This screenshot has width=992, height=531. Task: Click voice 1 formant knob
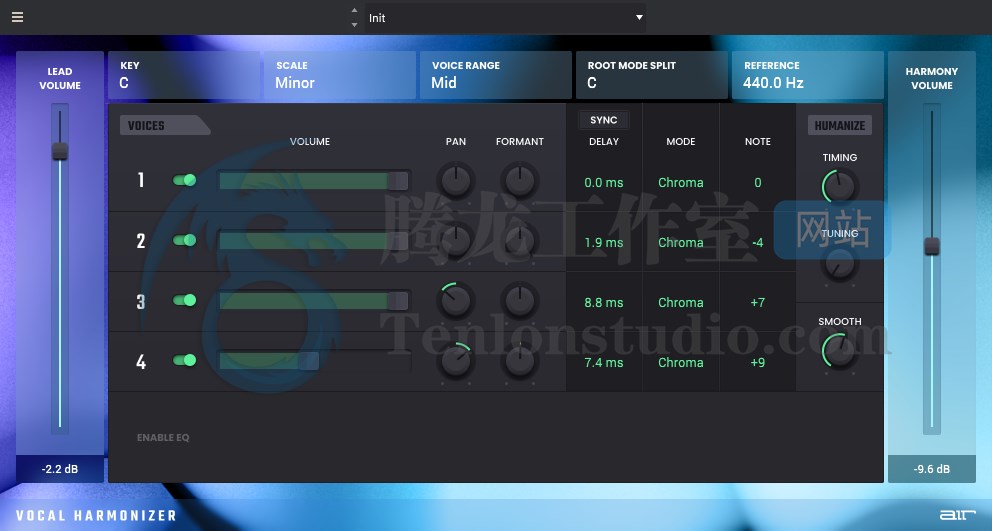[520, 180]
